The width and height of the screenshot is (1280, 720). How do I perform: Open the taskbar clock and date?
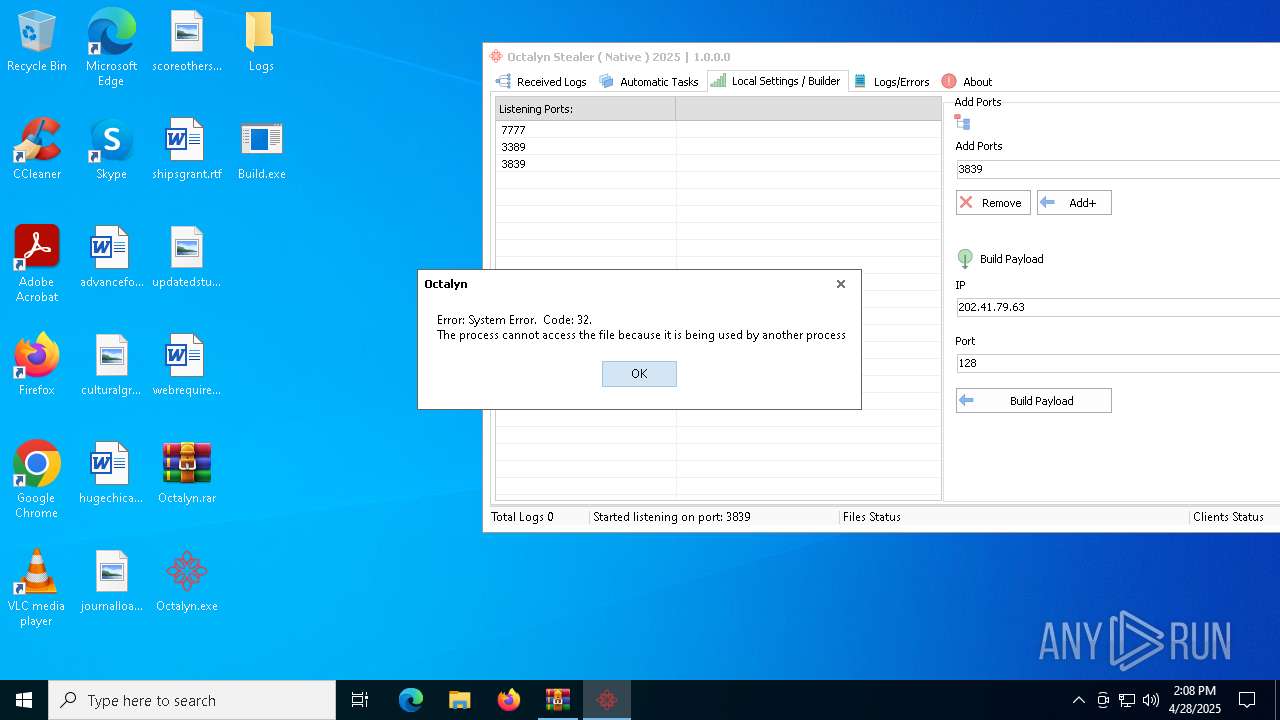[1195, 700]
